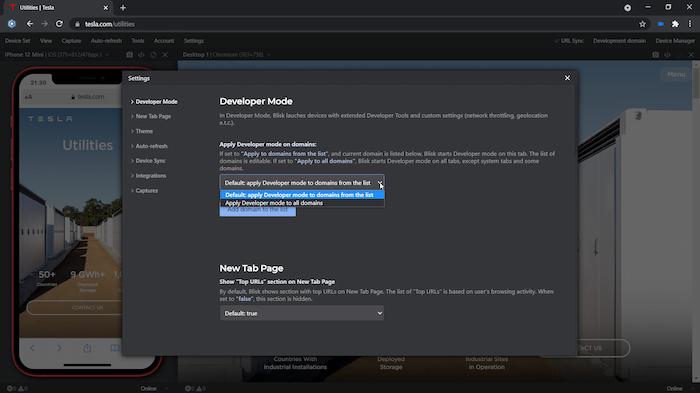
Task: Open the iPhone 12 Mini device selector
Action: click(56, 54)
